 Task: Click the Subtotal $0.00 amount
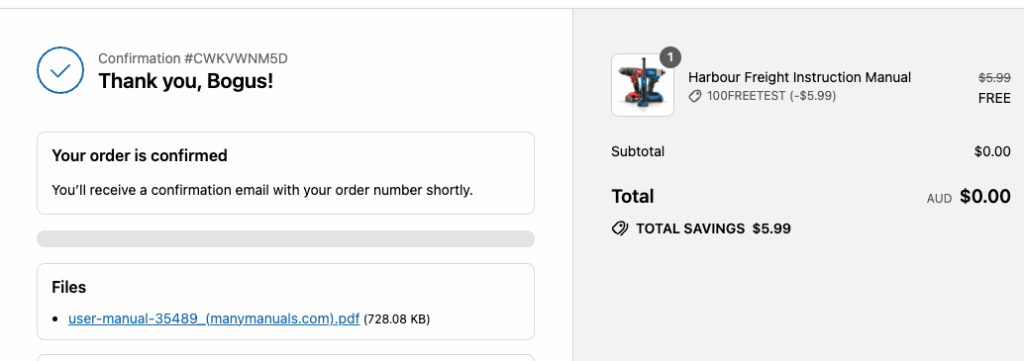click(992, 151)
